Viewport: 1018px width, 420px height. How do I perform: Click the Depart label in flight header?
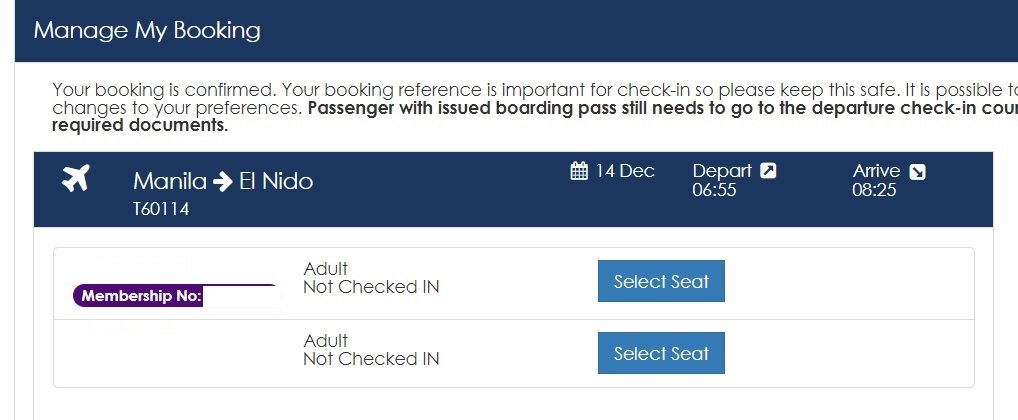coord(722,171)
